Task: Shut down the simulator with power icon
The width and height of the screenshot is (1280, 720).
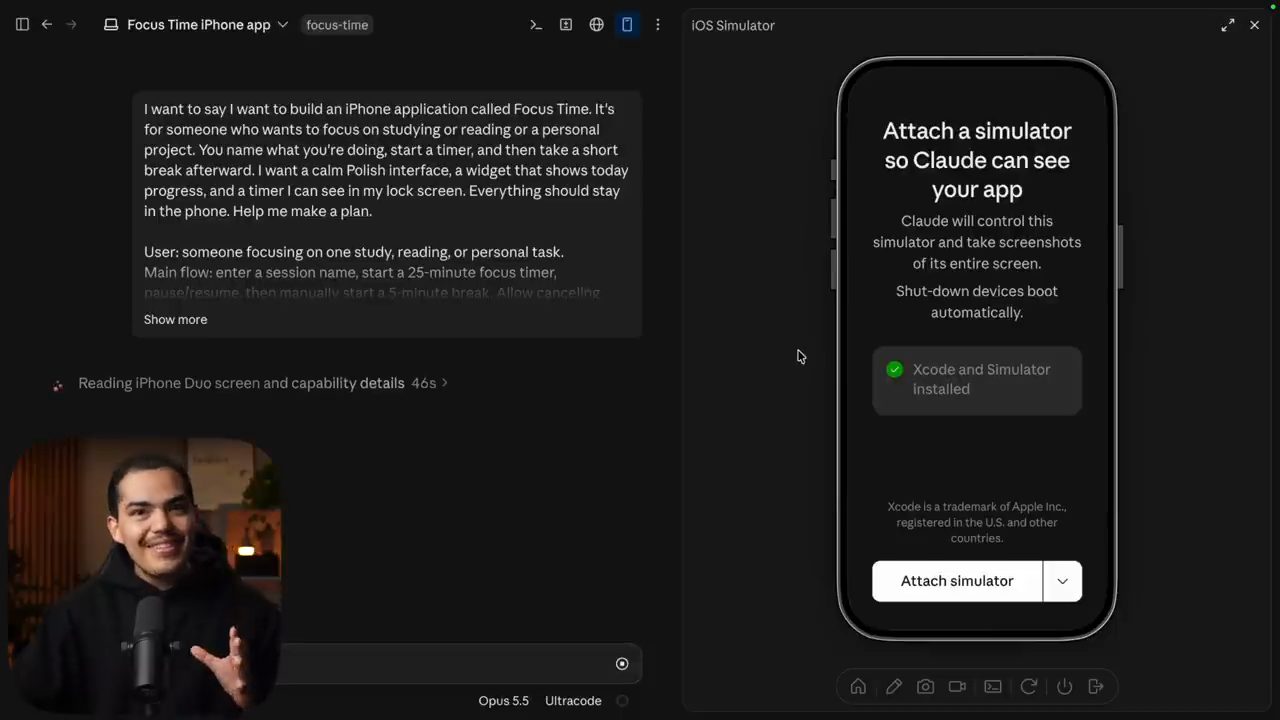Action: pos(1064,686)
